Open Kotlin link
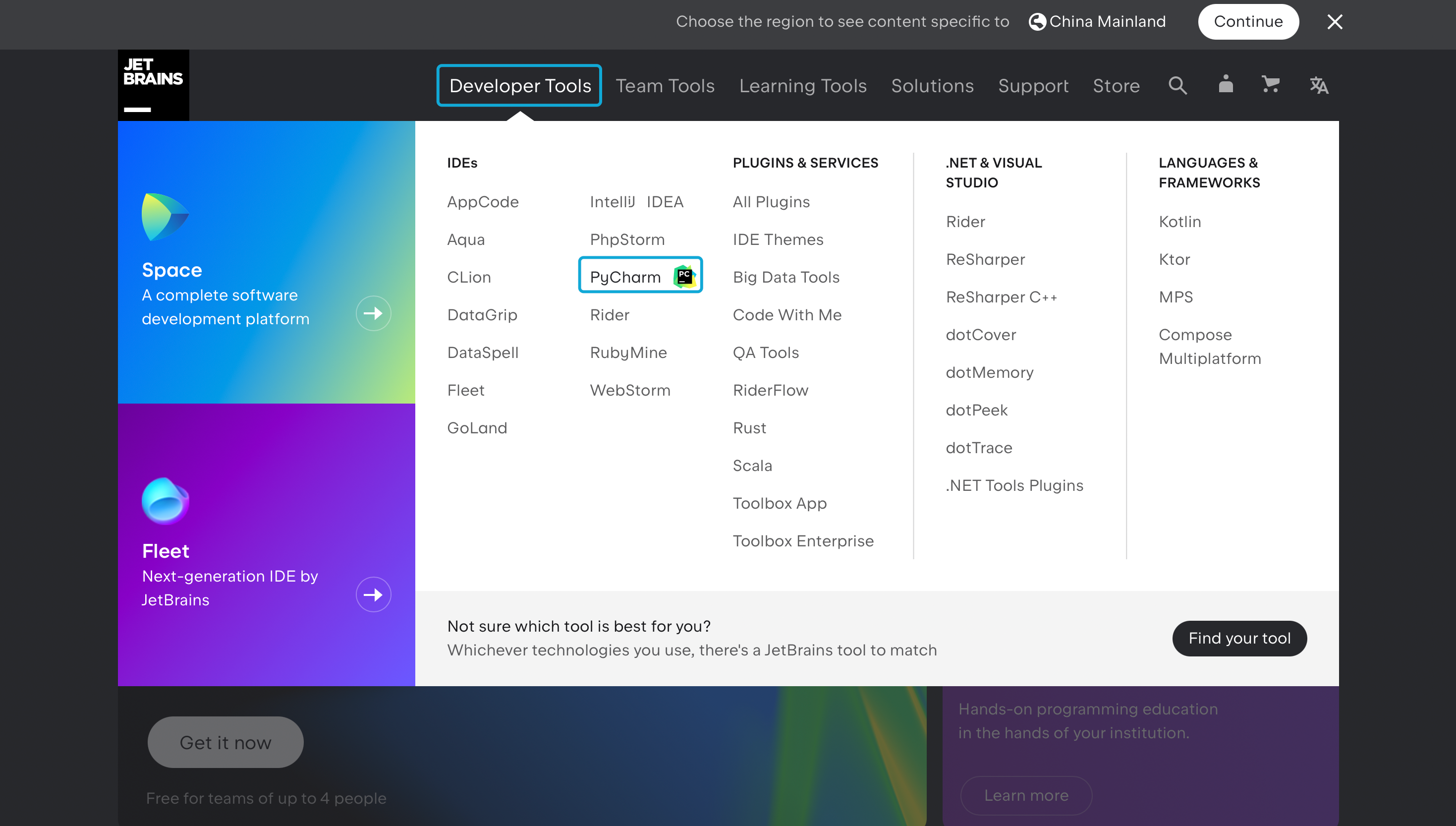Viewport: 1456px width, 826px height. pyautogui.click(x=1180, y=222)
